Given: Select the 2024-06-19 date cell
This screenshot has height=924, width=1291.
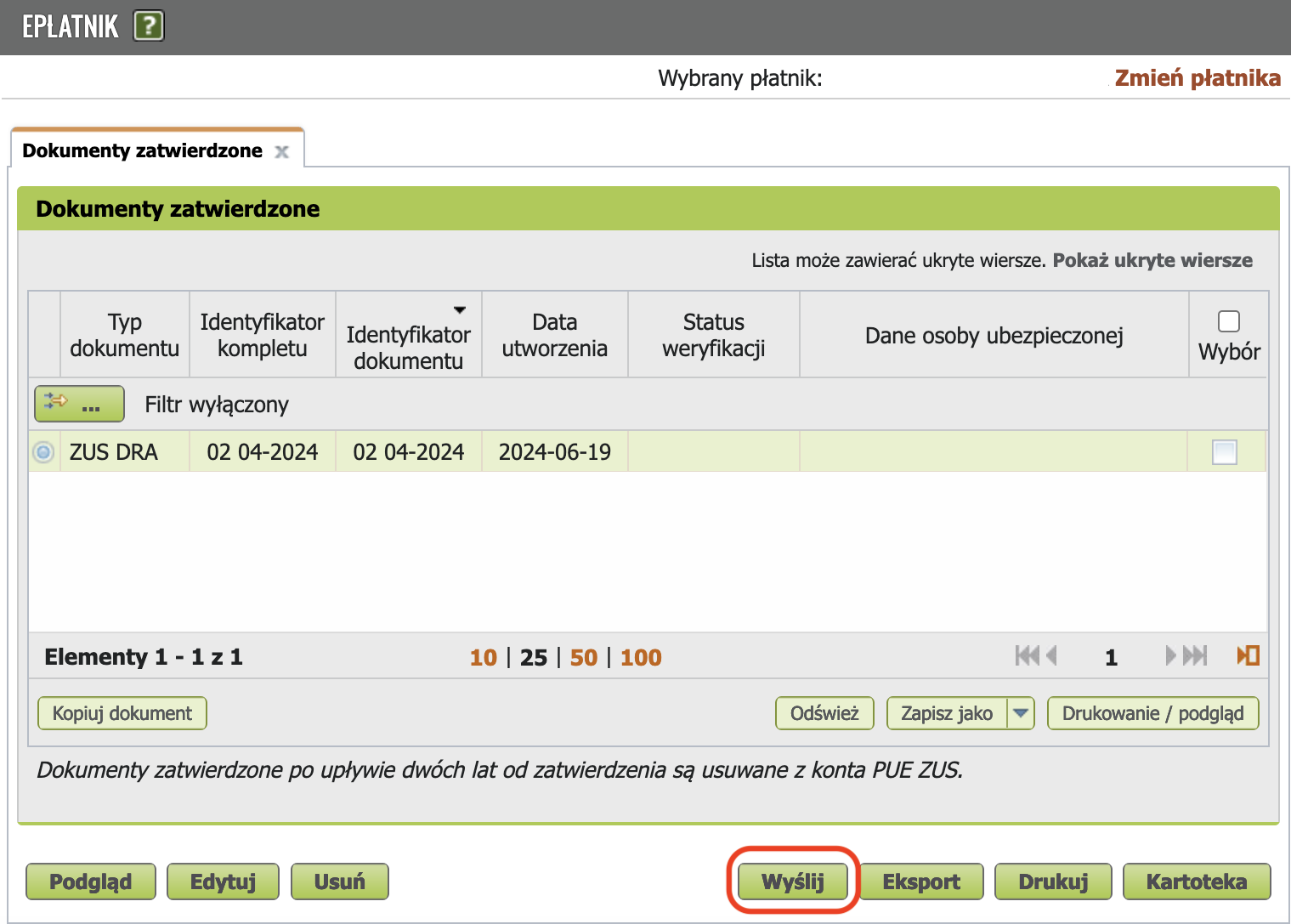Looking at the screenshot, I should [x=555, y=452].
